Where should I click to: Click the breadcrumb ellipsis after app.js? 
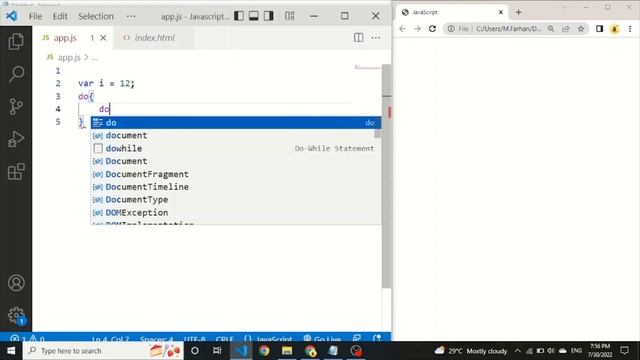pyautogui.click(x=95, y=58)
